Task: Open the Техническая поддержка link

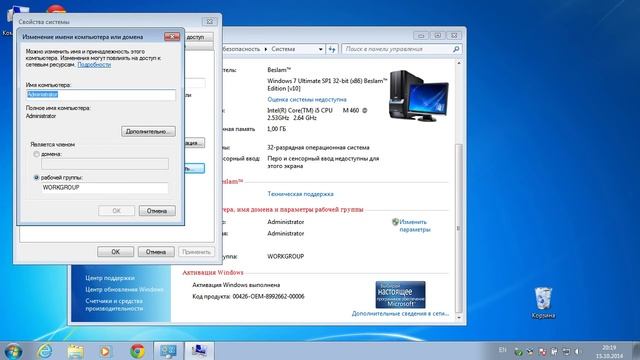Action: click(x=300, y=194)
